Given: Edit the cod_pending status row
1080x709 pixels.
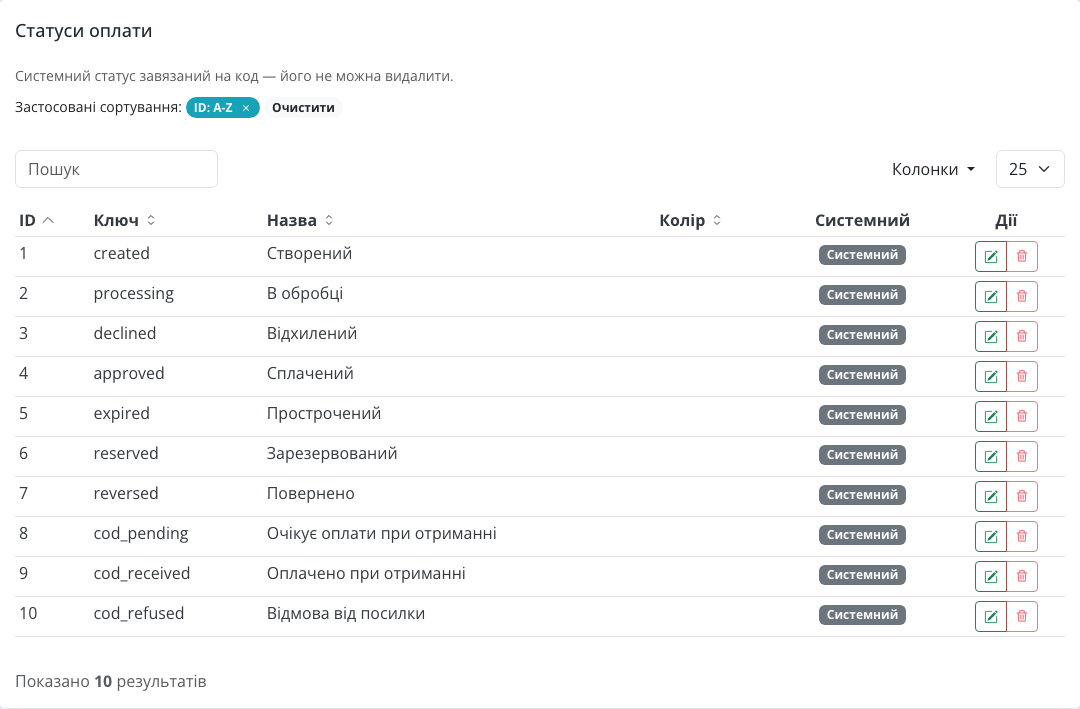Looking at the screenshot, I should (x=990, y=536).
